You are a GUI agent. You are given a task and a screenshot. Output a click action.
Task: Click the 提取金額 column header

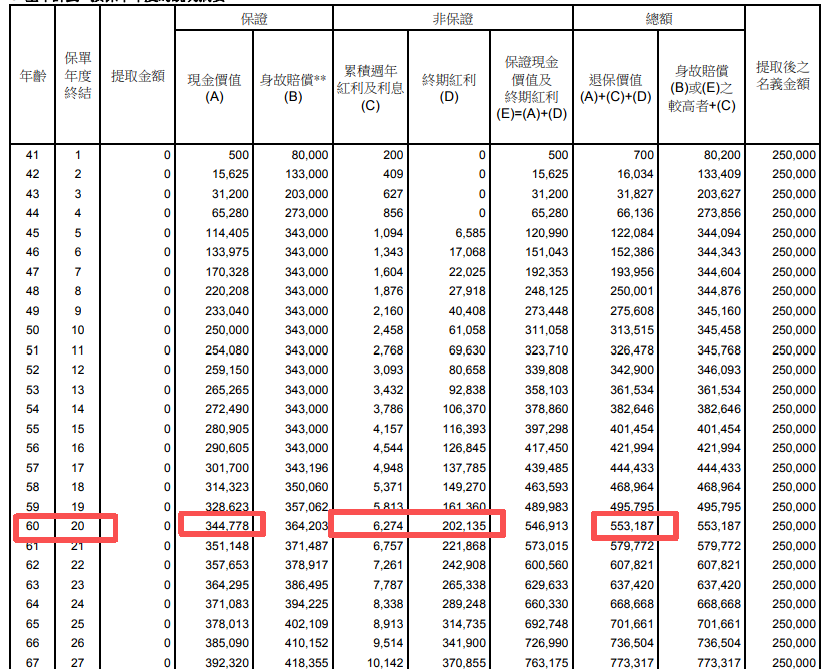coord(138,76)
